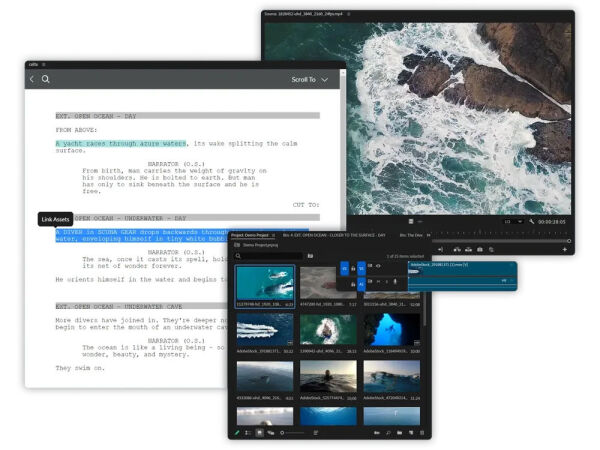The image size is (600, 450).
Task: Click the drag video only icon
Action: point(411,221)
